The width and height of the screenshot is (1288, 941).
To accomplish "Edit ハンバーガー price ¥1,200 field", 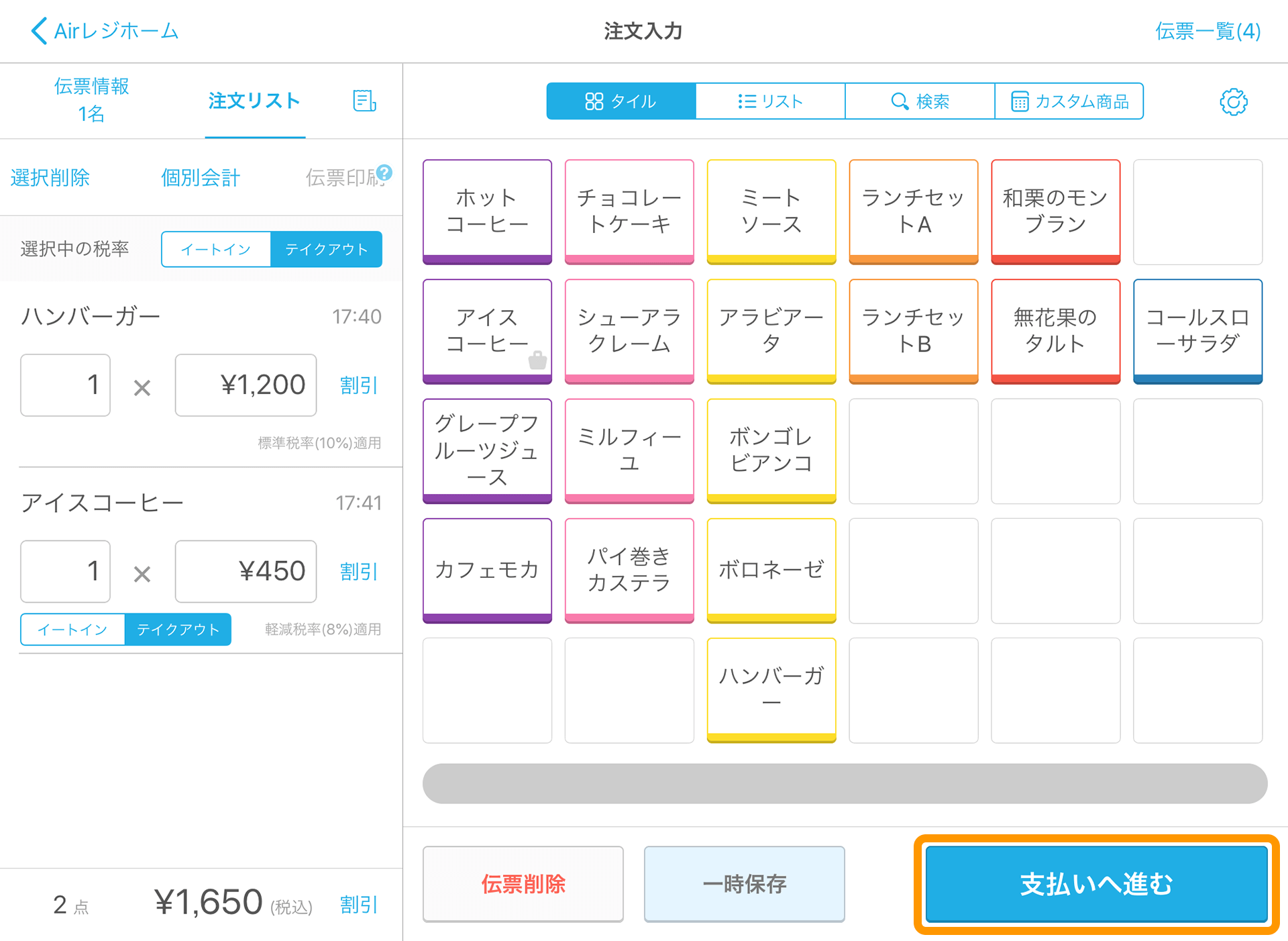I will point(246,385).
